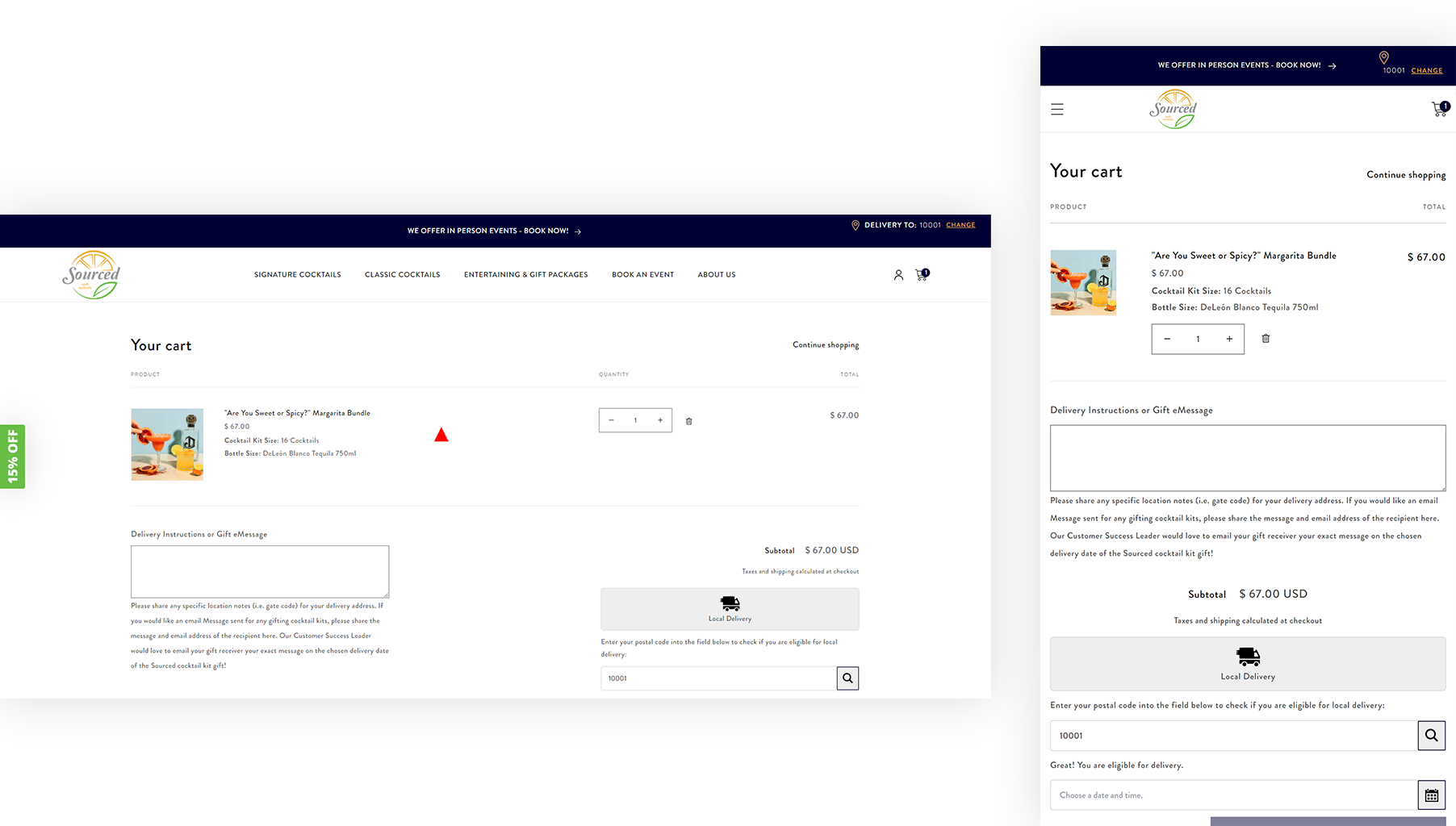This screenshot has width=1456, height=826.
Task: Delete item using desktop cart trash icon
Action: click(x=688, y=421)
